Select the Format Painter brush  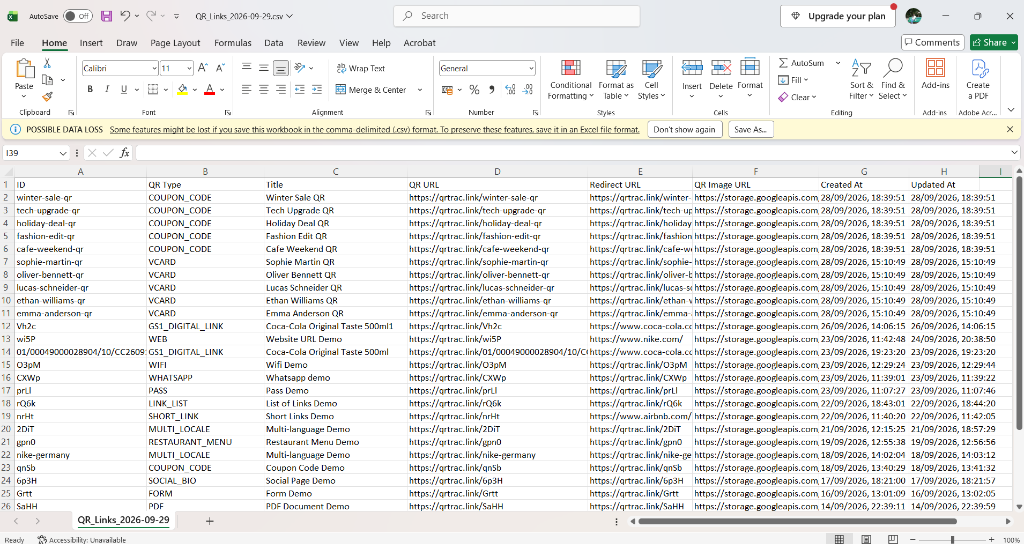(47, 97)
